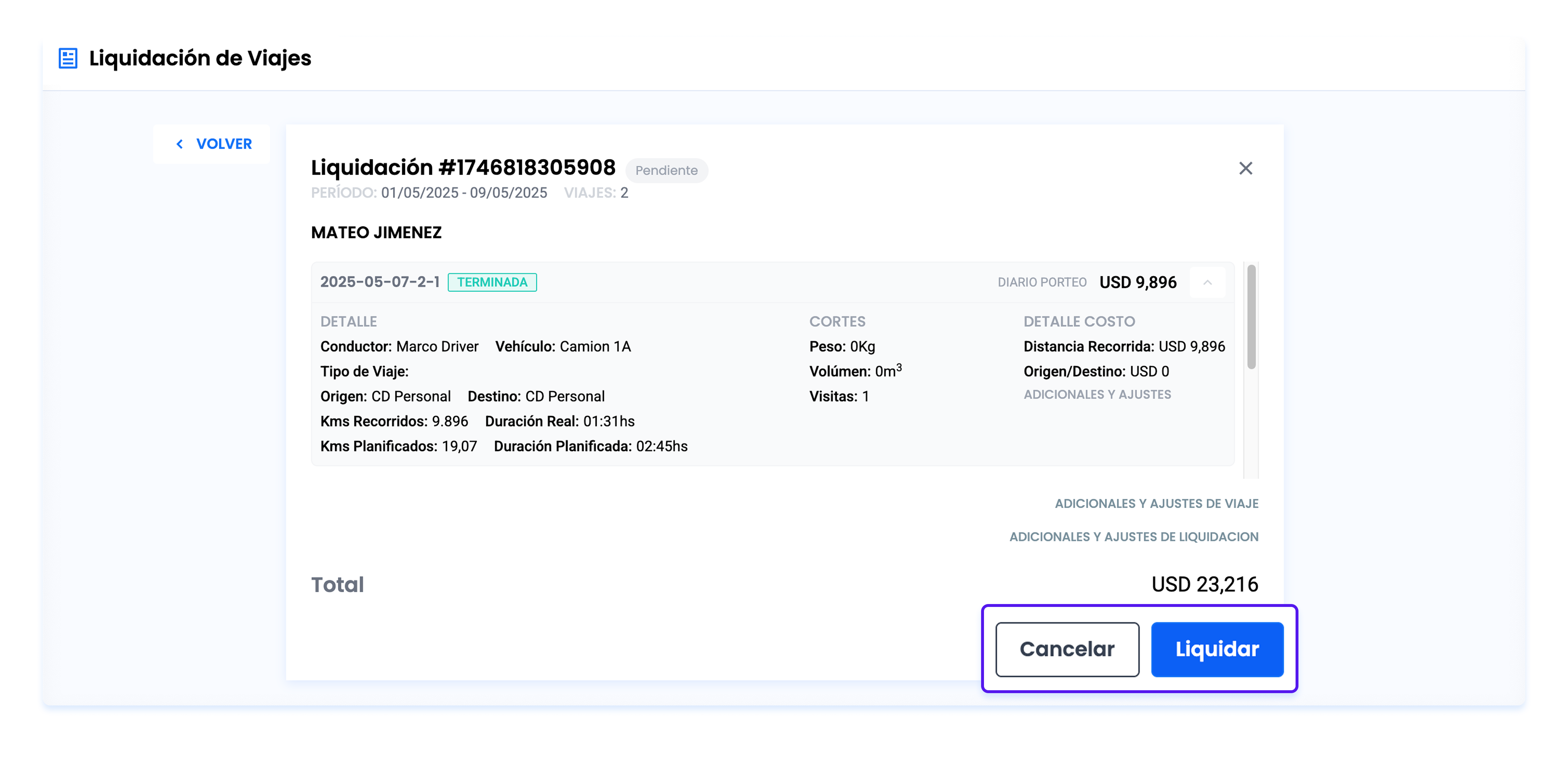Click the back chevron beside VOLVER
The image size is (1568, 767).
coord(180,144)
